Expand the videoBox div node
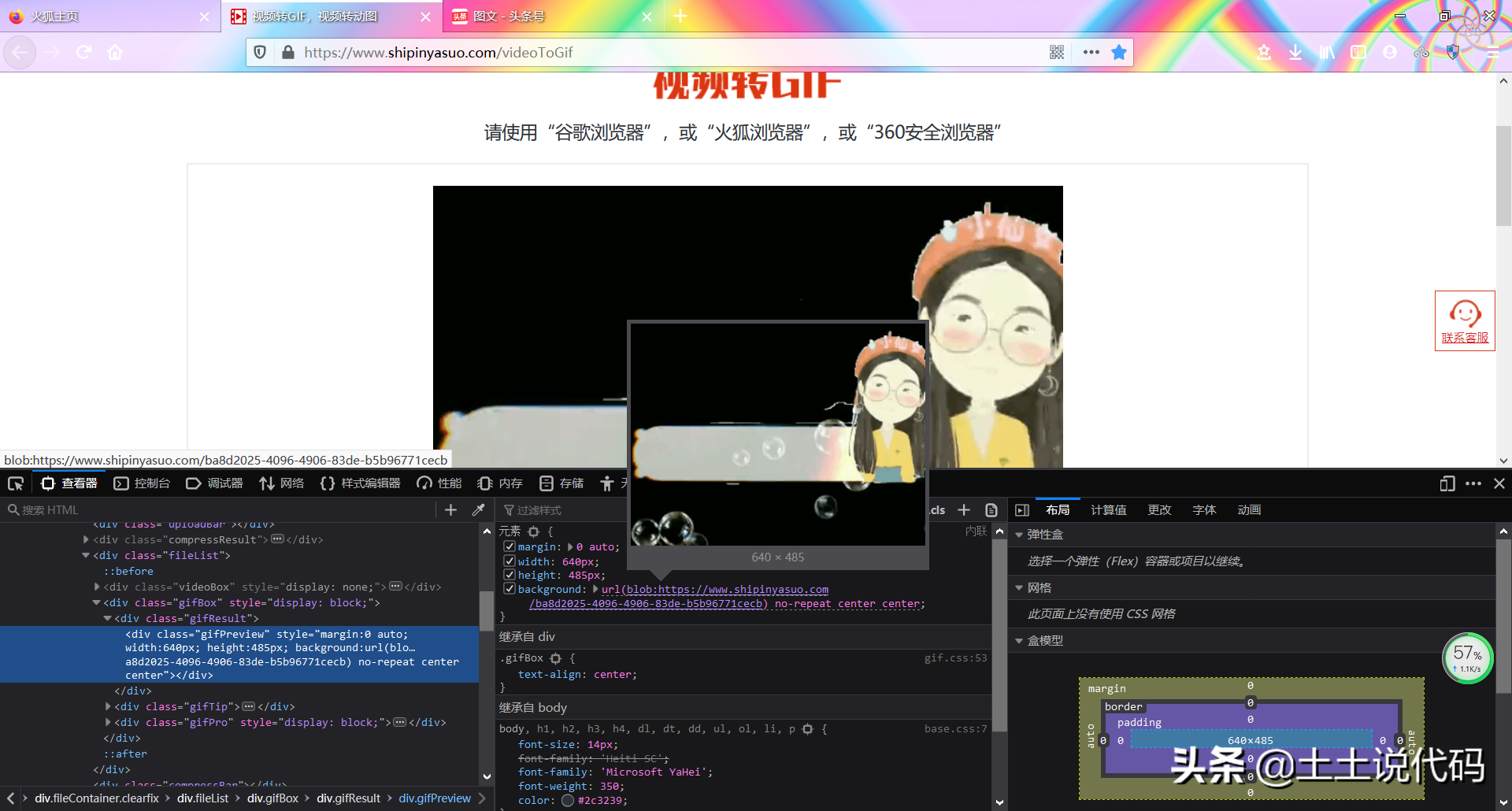Image resolution: width=1512 pixels, height=811 pixels. click(x=96, y=587)
